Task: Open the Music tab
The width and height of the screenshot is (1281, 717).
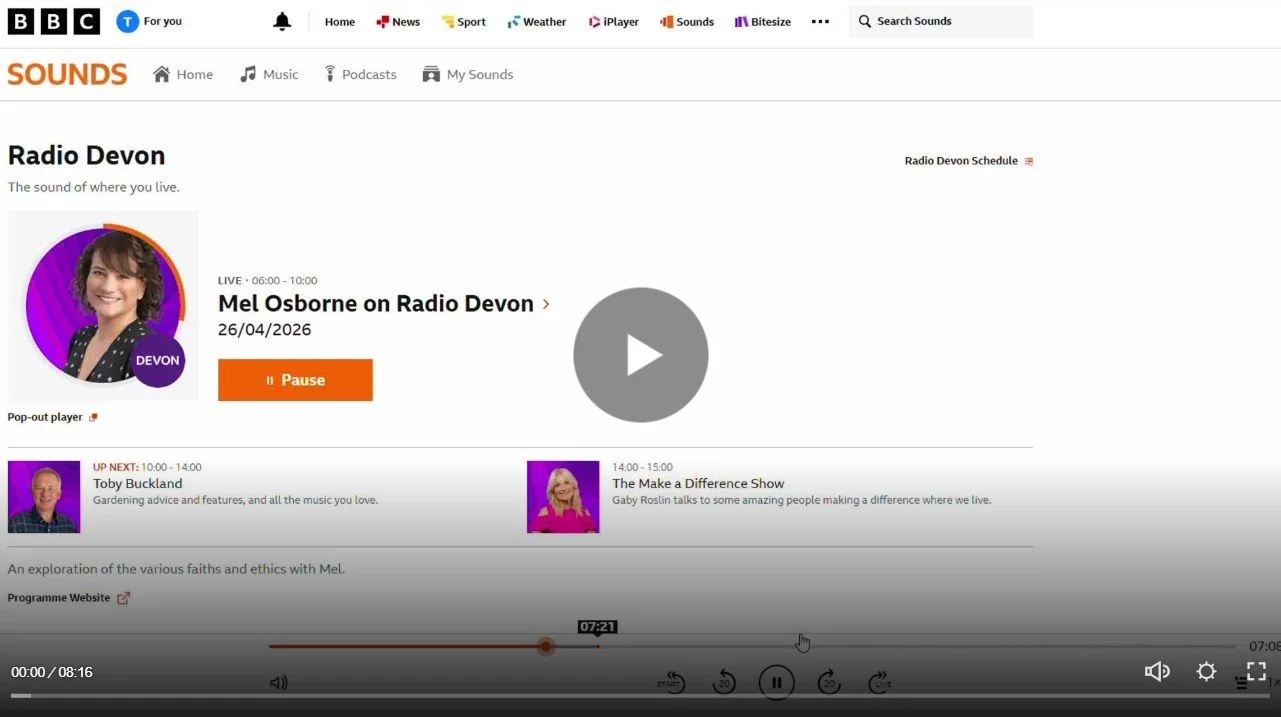Action: pyautogui.click(x=269, y=74)
